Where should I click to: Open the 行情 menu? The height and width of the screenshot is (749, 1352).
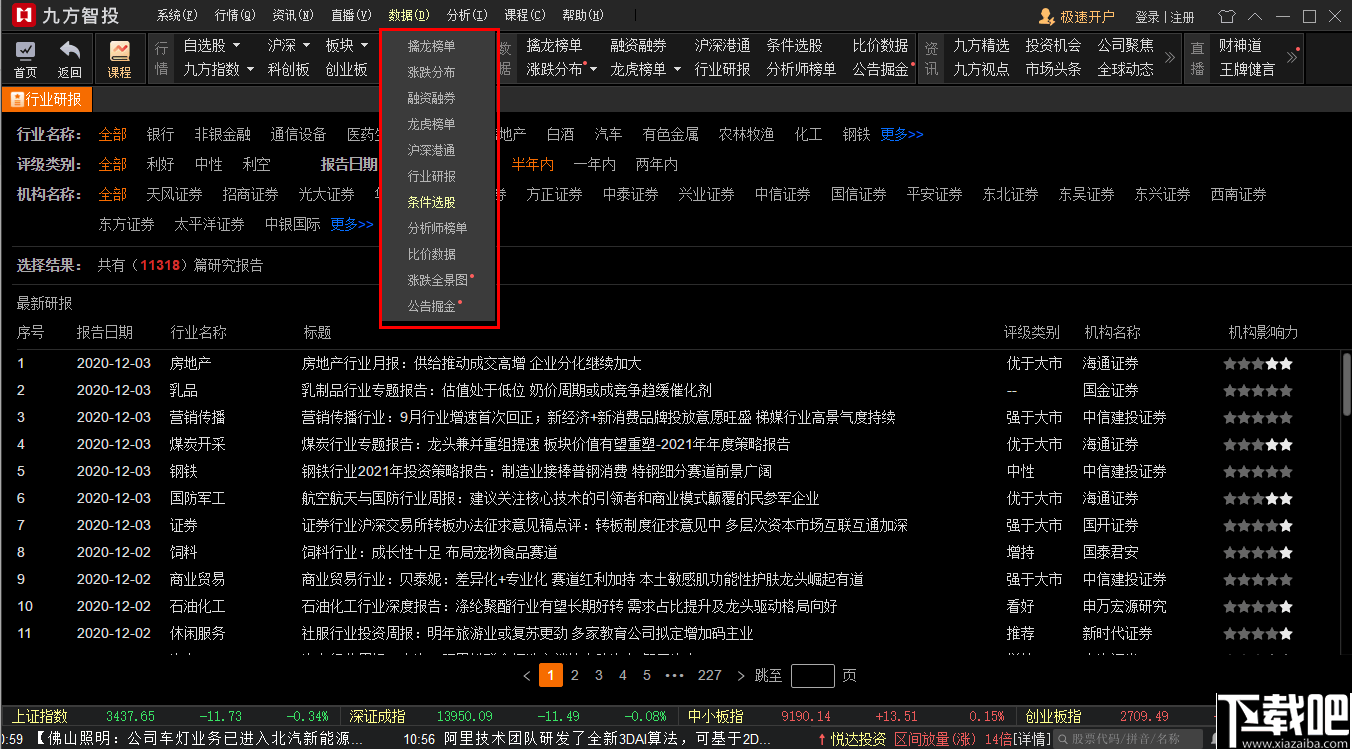(234, 16)
